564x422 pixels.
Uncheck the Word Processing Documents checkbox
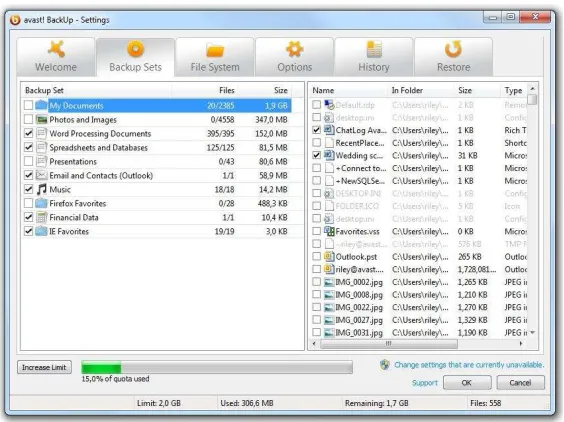(28, 133)
